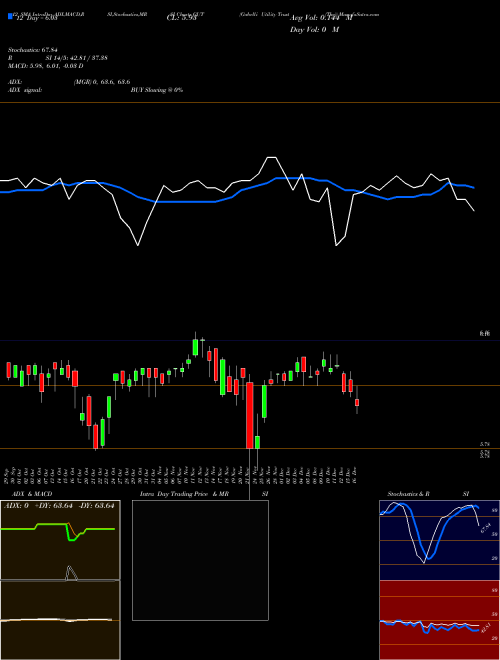Click the green ADX line chart panel
This screenshot has width=500, height=660.
pos(60,540)
